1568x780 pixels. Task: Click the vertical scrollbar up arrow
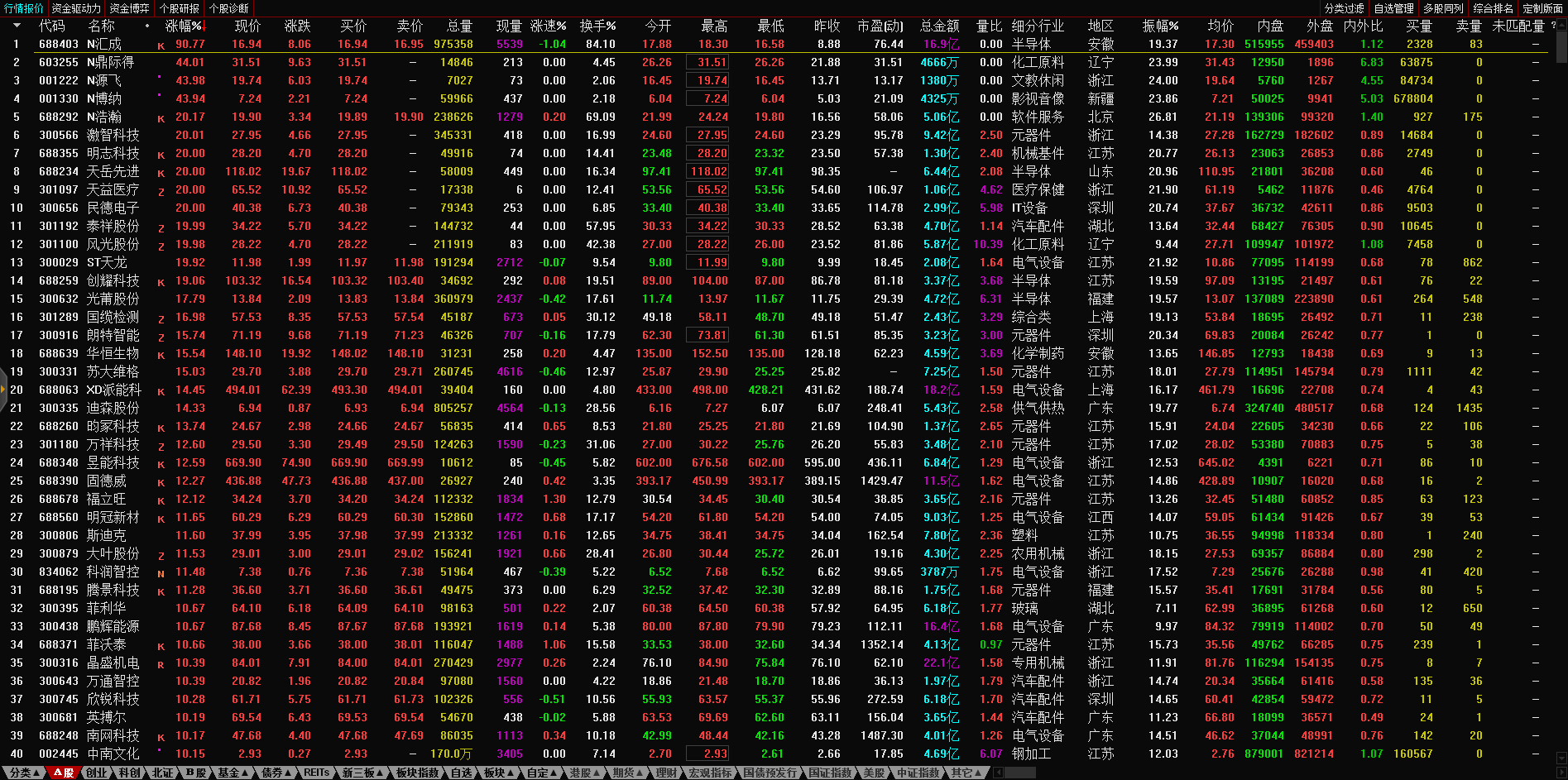pyautogui.click(x=1561, y=24)
